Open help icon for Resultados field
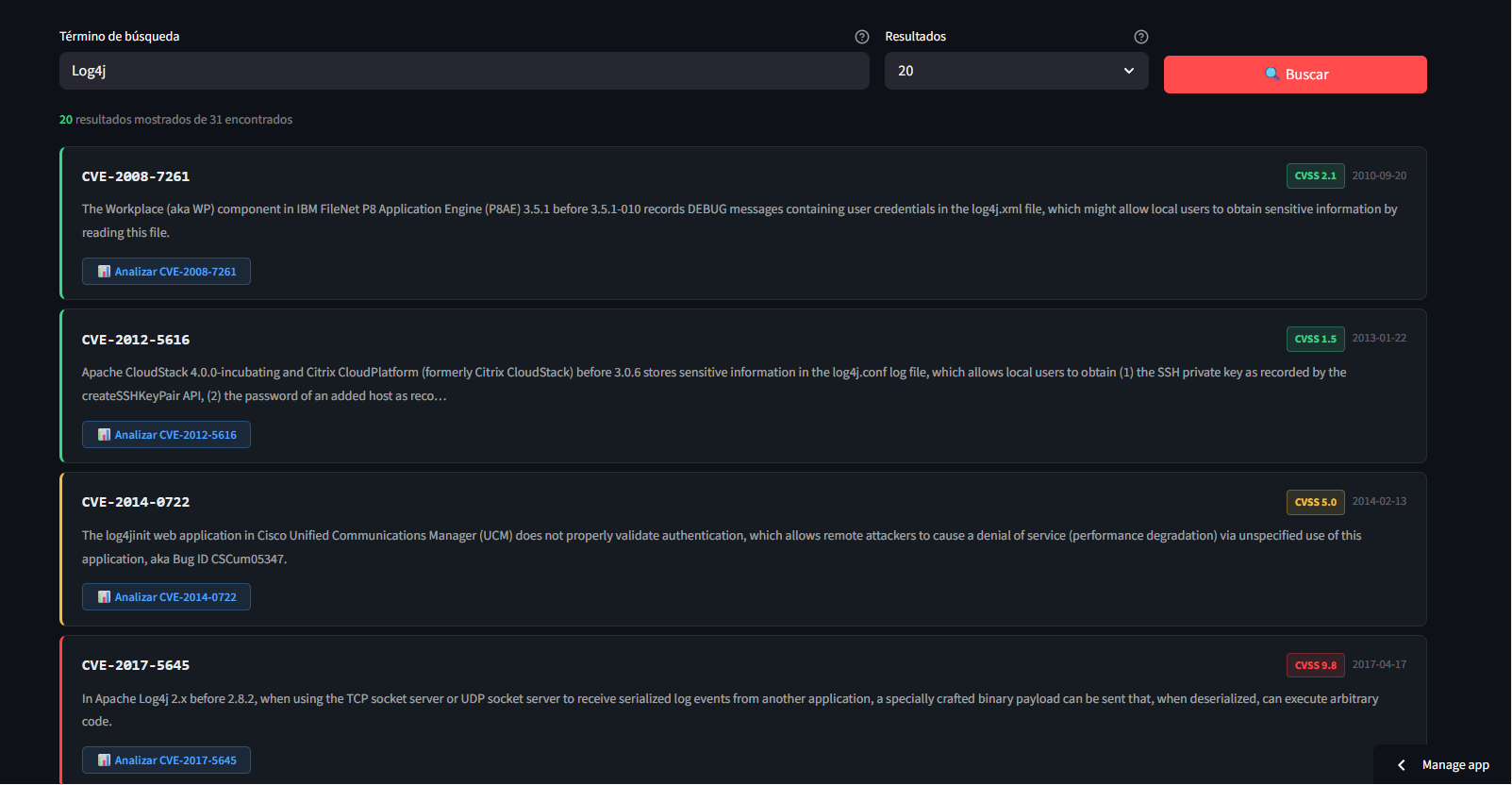The width and height of the screenshot is (1512, 785). pyautogui.click(x=1140, y=37)
